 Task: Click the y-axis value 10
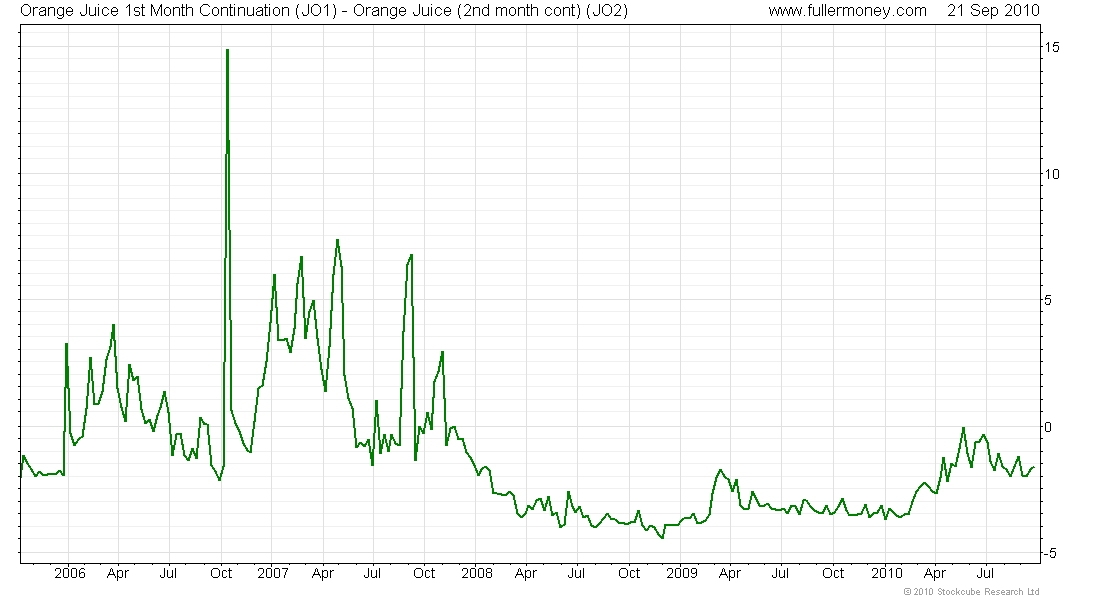point(1052,174)
